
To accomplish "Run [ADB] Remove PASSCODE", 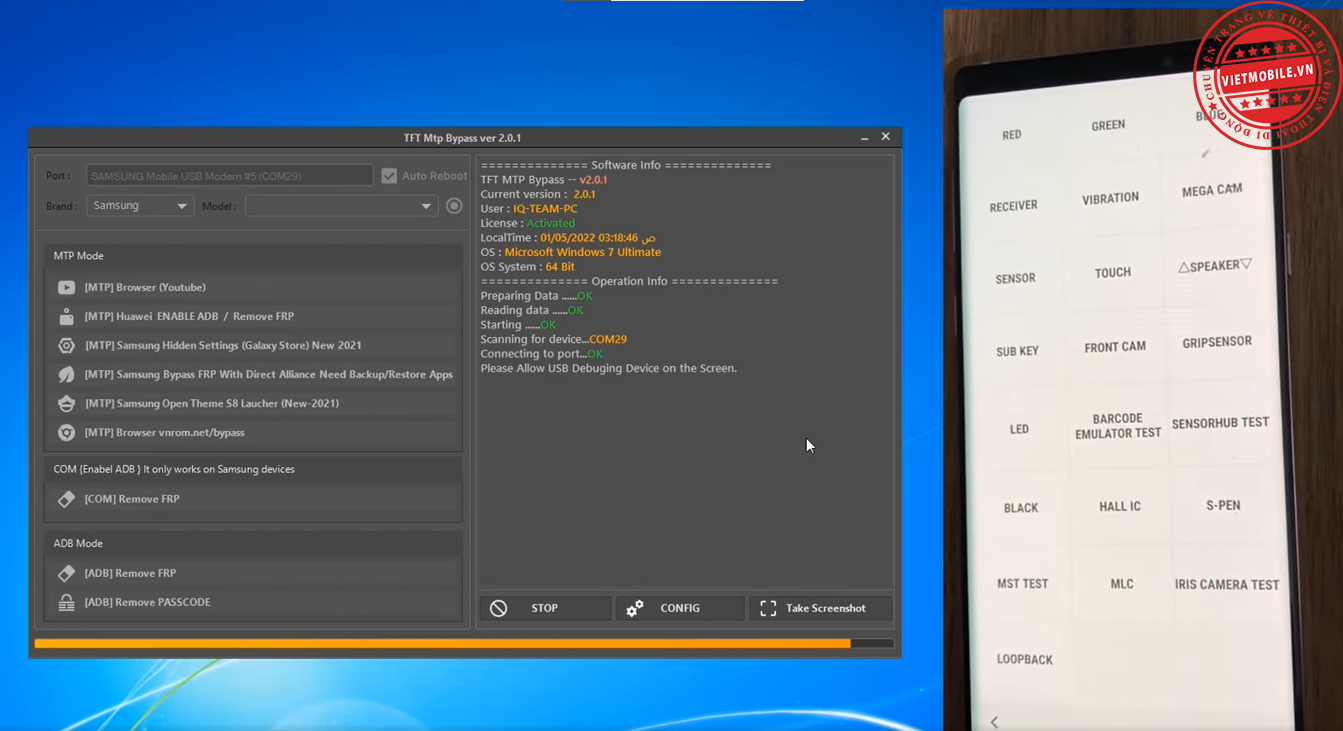I will (x=253, y=602).
